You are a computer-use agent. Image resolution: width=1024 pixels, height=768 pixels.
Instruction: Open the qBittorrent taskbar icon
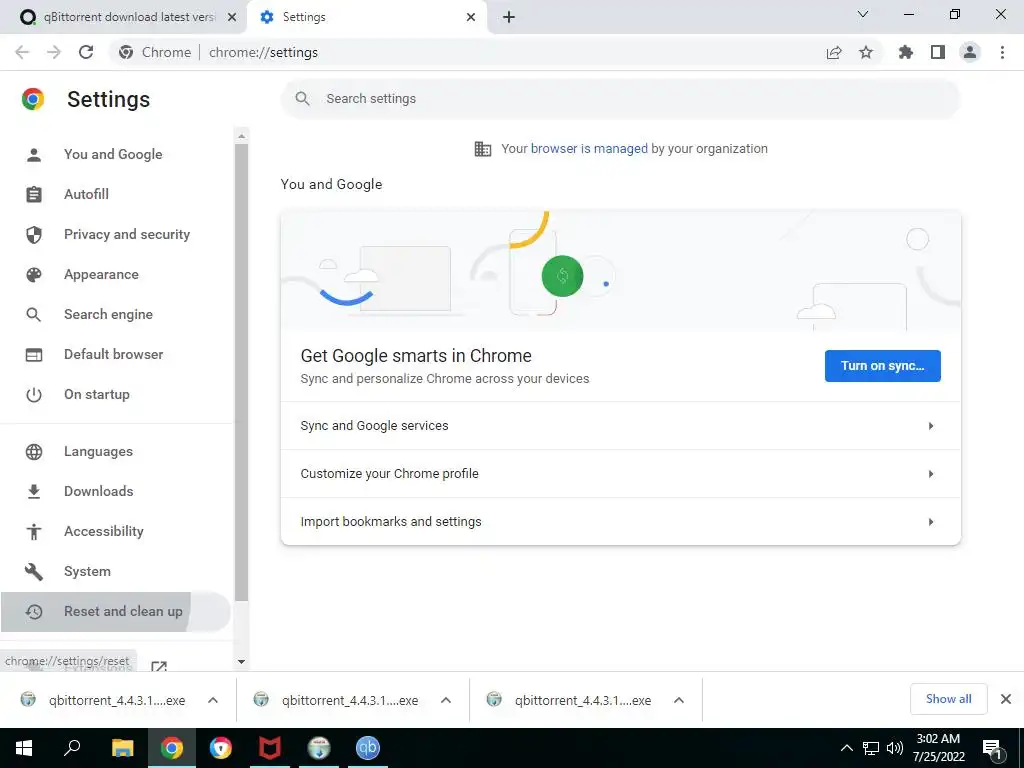368,748
